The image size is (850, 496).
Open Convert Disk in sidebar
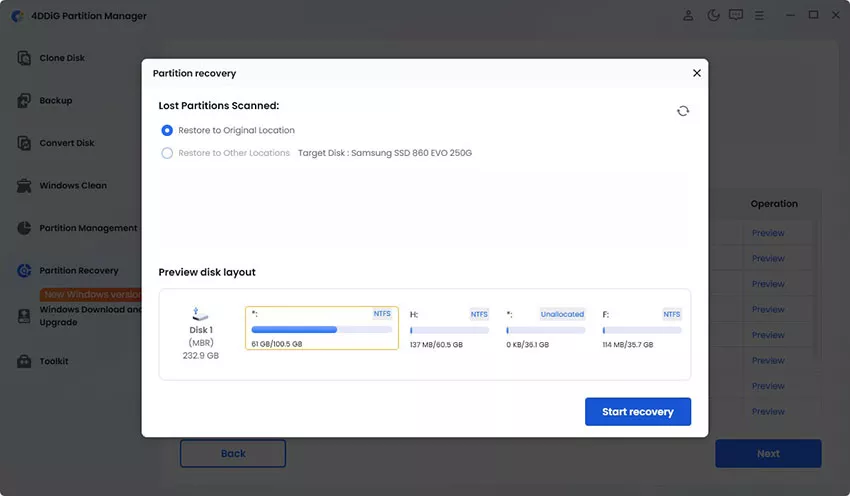pos(67,143)
